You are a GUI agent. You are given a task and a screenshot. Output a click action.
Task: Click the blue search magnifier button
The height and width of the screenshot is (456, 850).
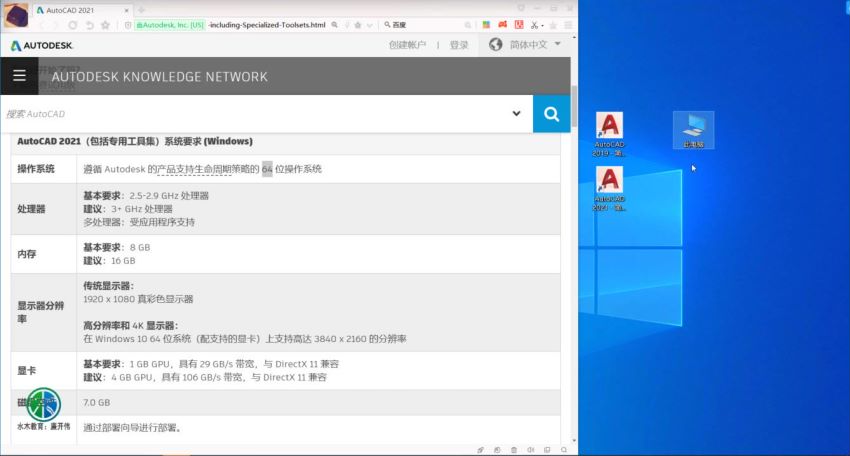[x=551, y=114]
